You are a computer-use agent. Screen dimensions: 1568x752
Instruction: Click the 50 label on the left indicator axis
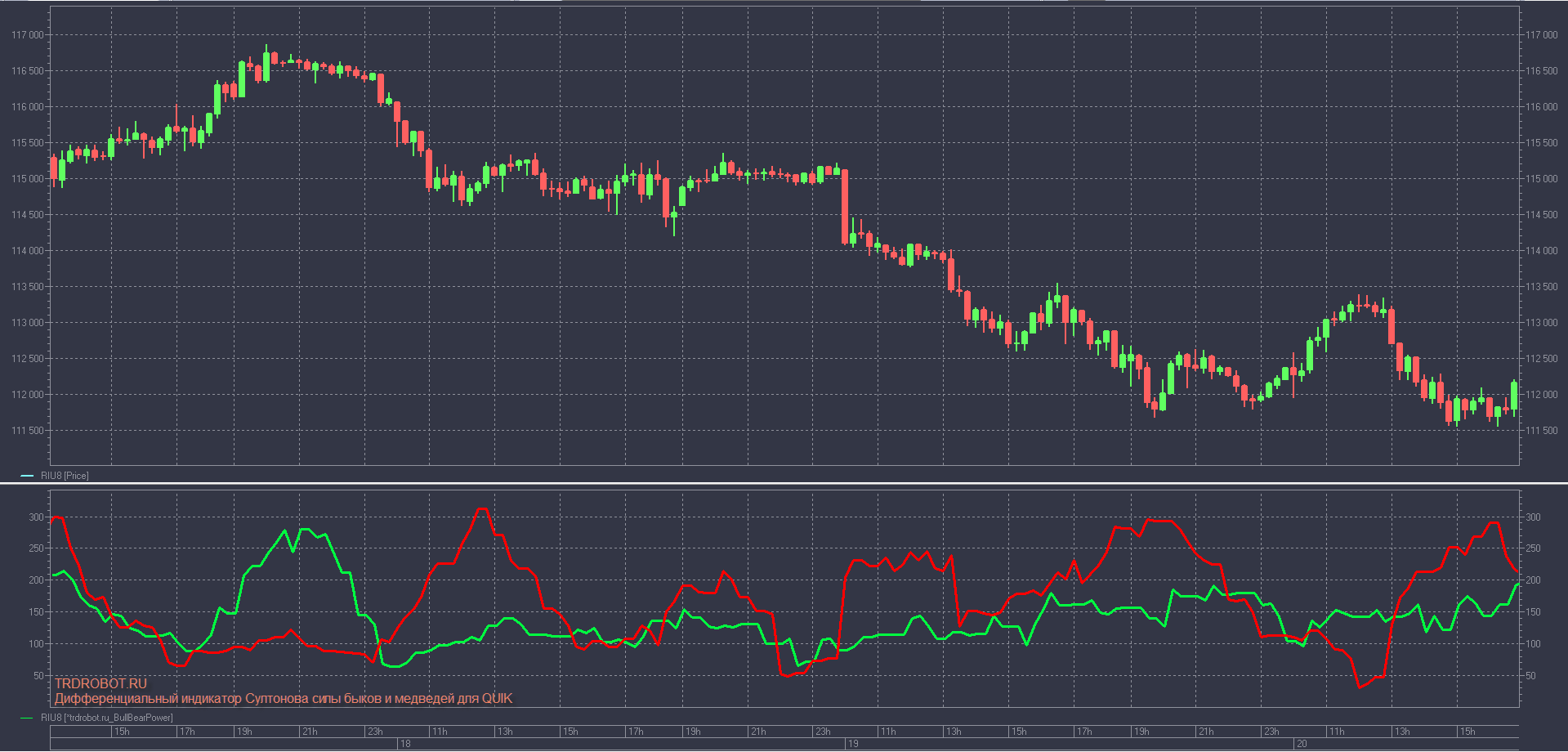38,676
